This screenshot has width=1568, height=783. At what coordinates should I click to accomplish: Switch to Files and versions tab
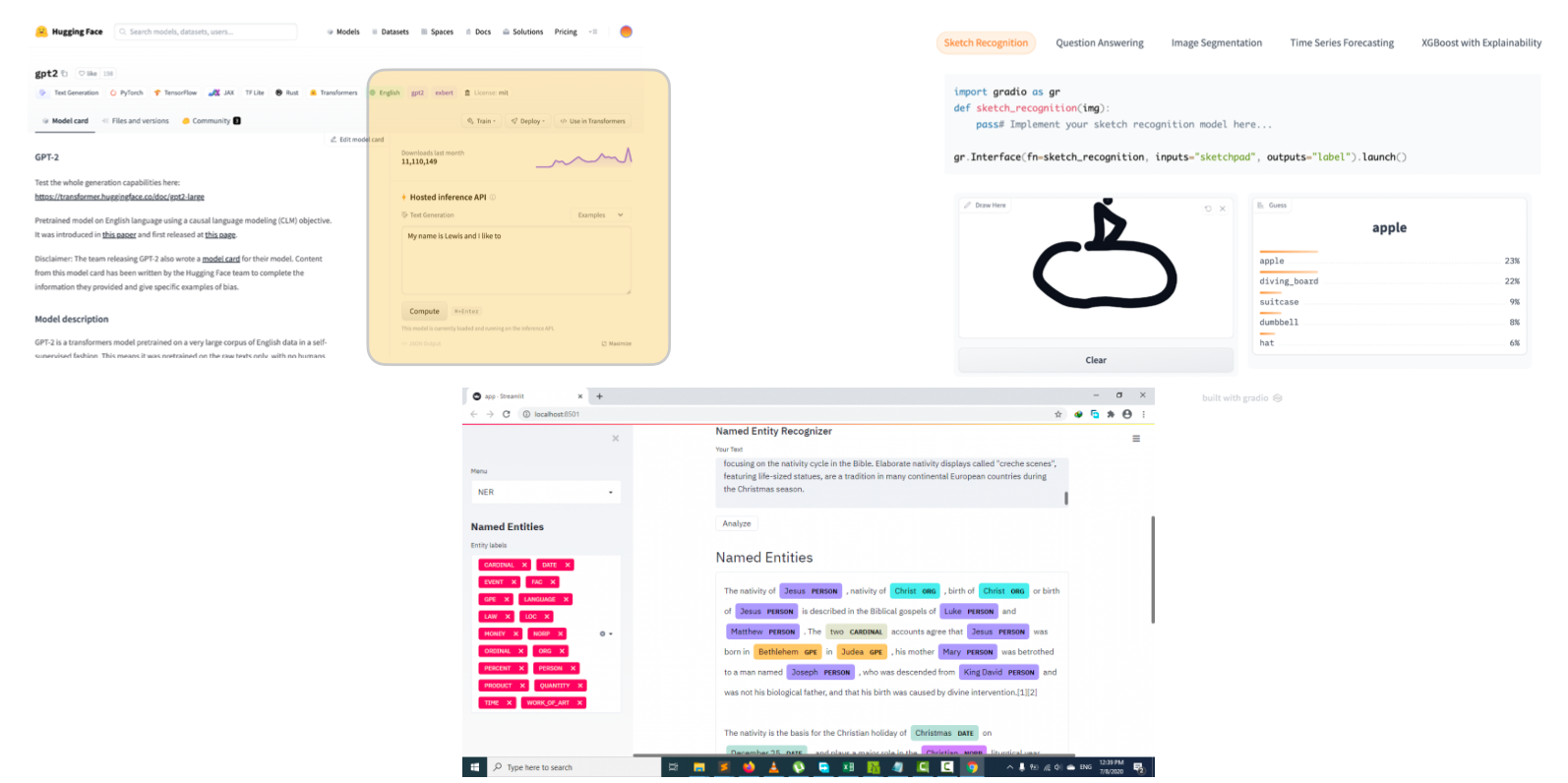pos(136,121)
